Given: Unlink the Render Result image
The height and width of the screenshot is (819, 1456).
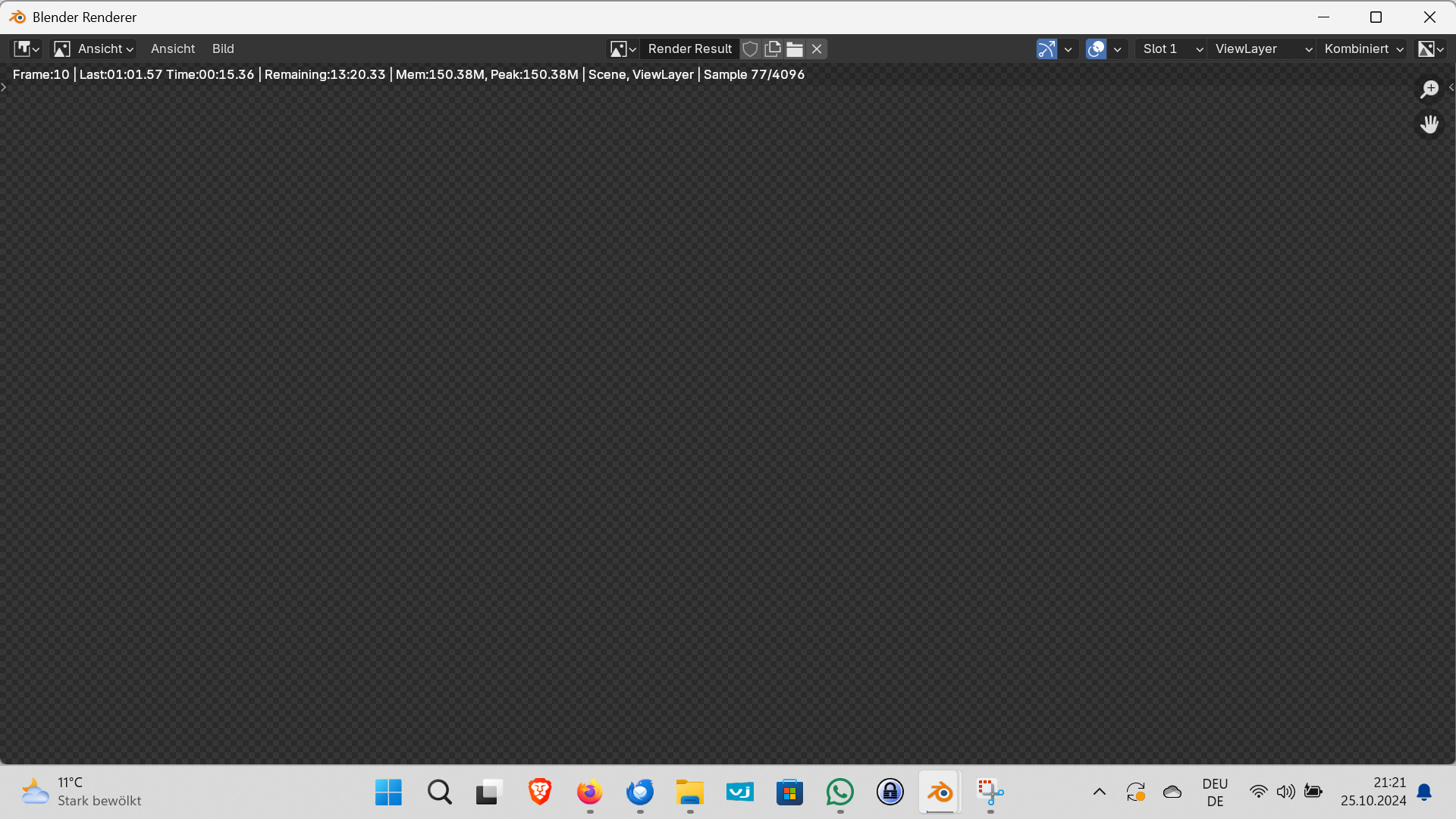Looking at the screenshot, I should (x=817, y=49).
